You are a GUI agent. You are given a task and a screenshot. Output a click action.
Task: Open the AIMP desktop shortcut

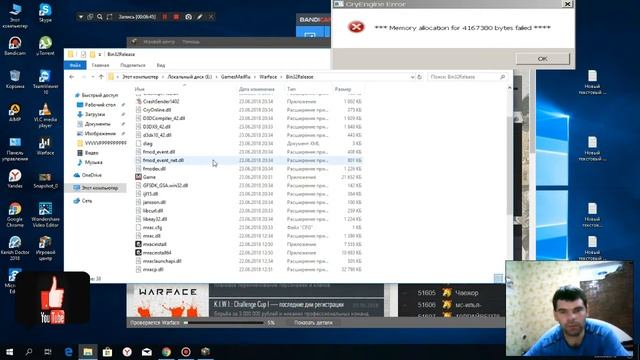(15, 112)
